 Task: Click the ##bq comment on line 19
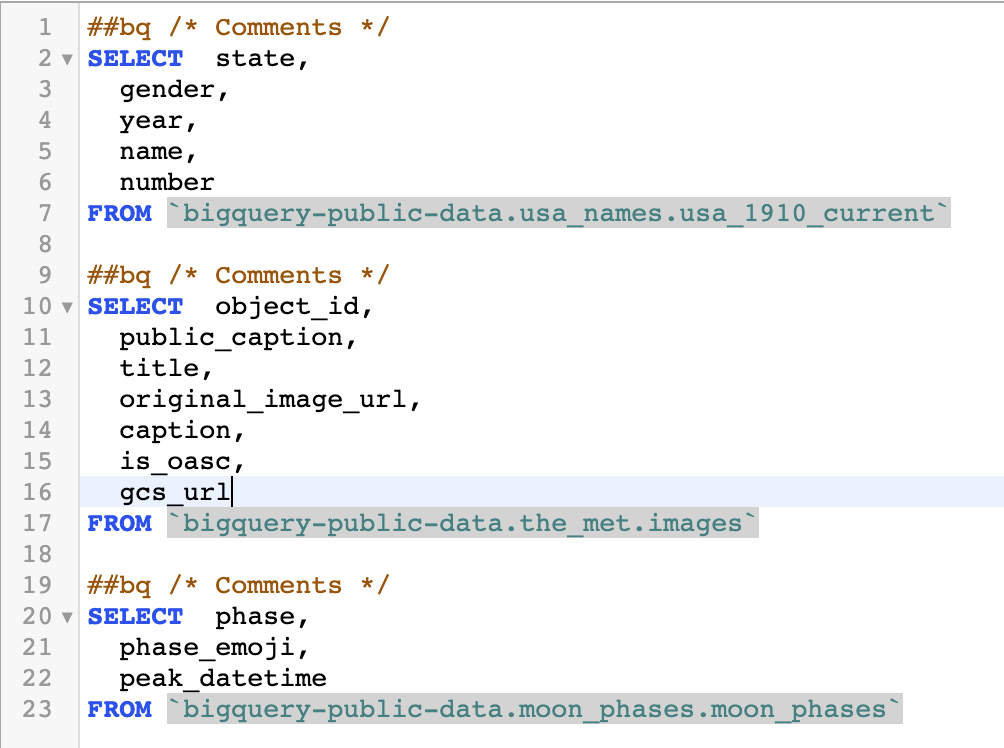[x=238, y=585]
